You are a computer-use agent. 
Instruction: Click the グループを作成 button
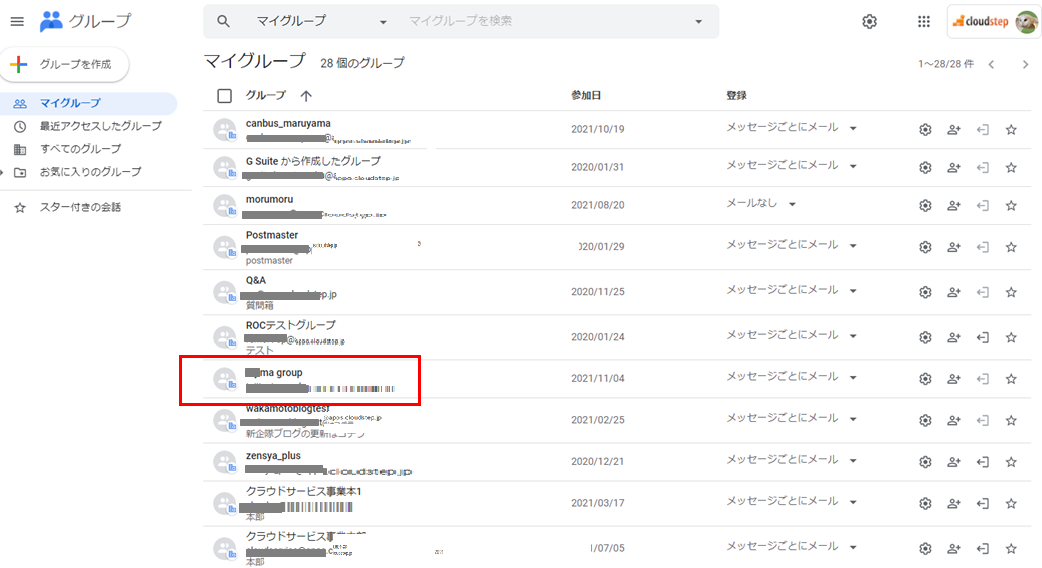[65, 64]
